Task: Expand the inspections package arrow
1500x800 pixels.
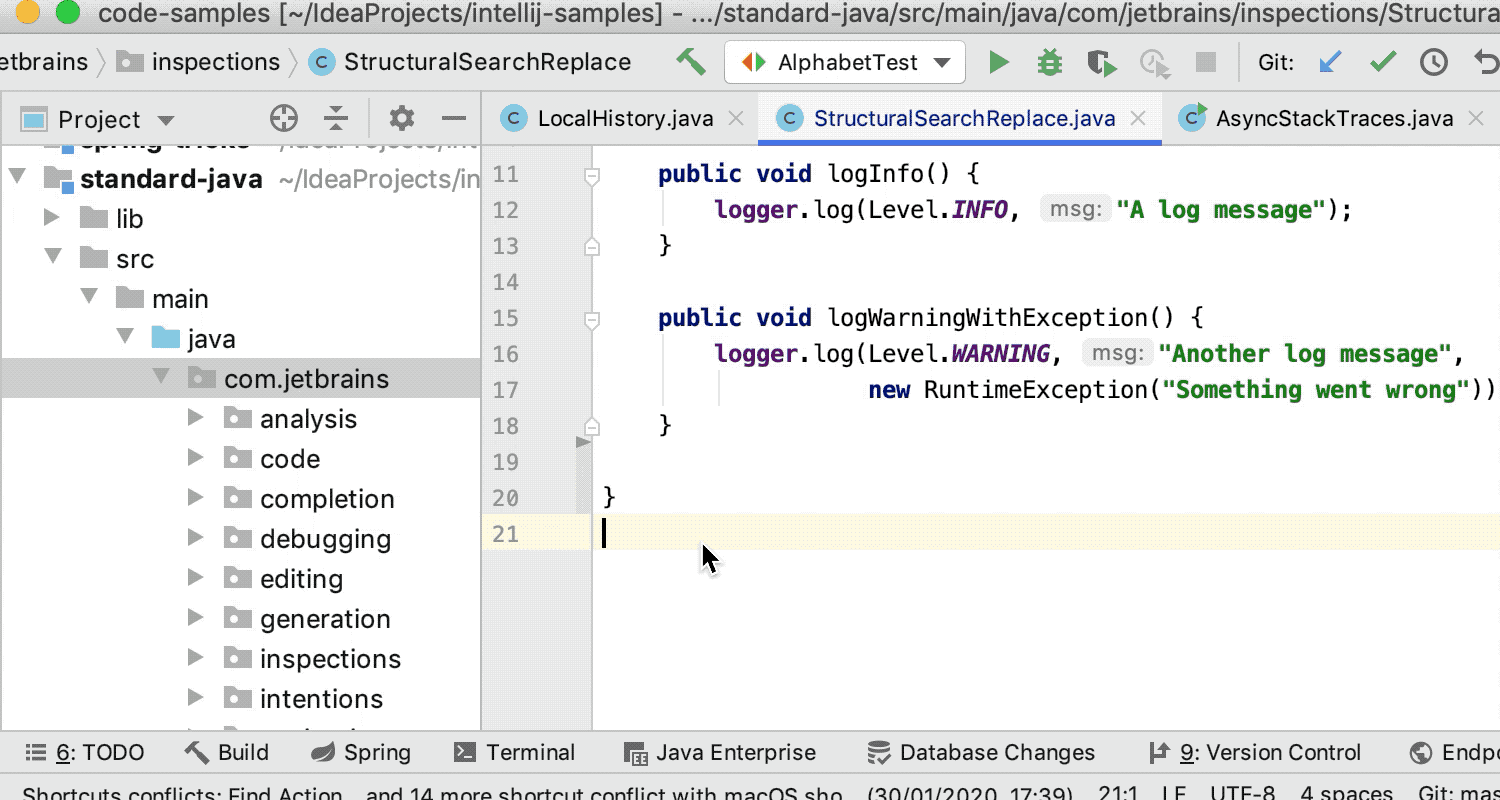Action: tap(196, 658)
